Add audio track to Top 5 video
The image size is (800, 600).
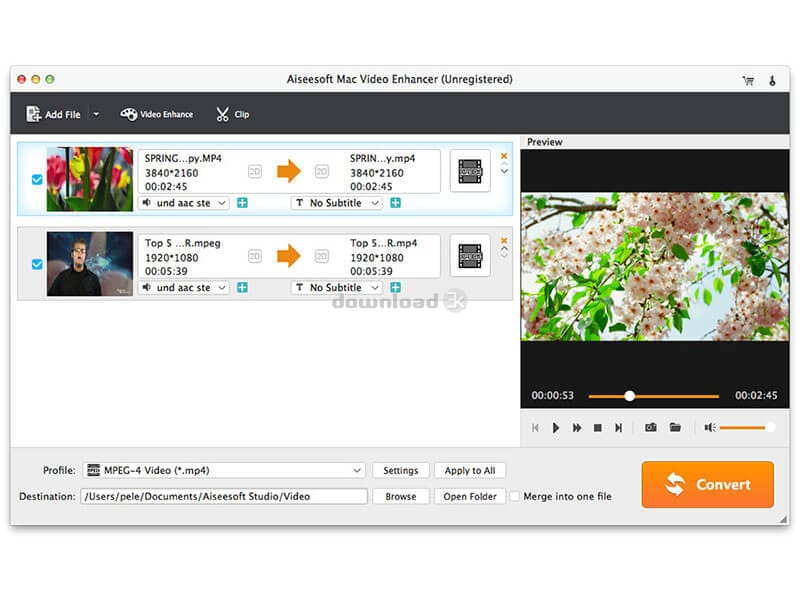click(x=242, y=288)
